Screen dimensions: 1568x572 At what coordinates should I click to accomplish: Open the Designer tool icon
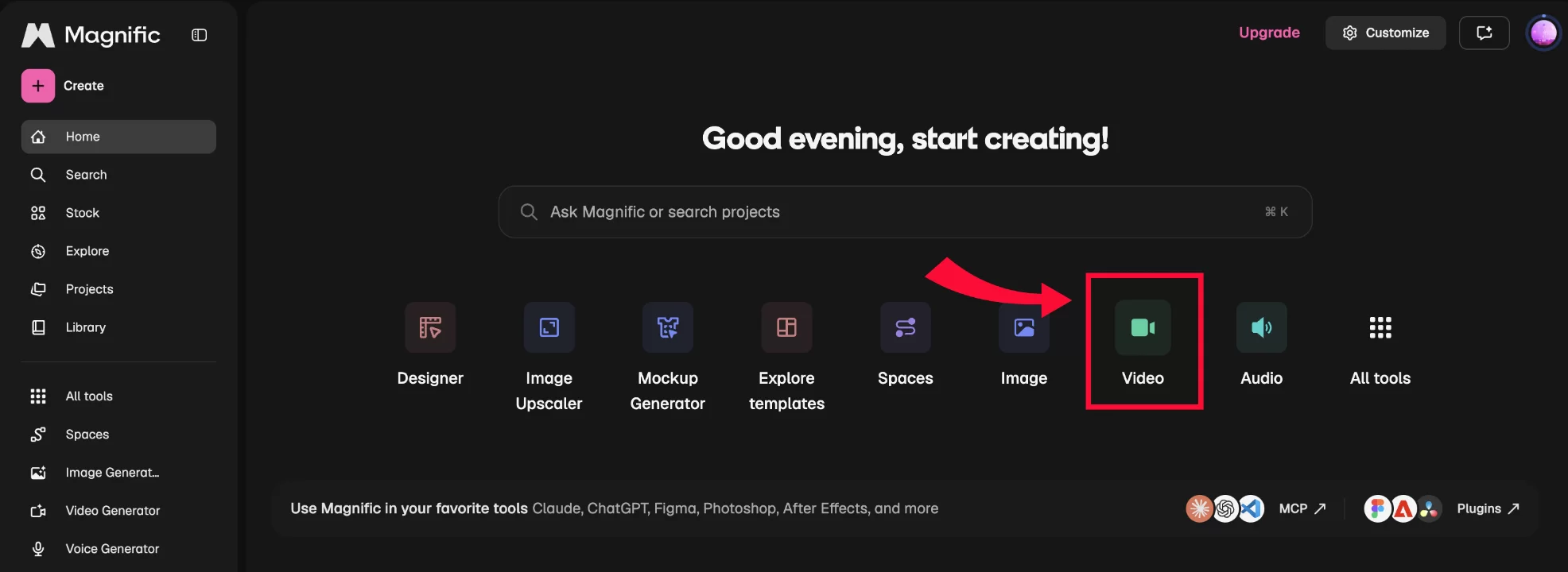coord(430,327)
